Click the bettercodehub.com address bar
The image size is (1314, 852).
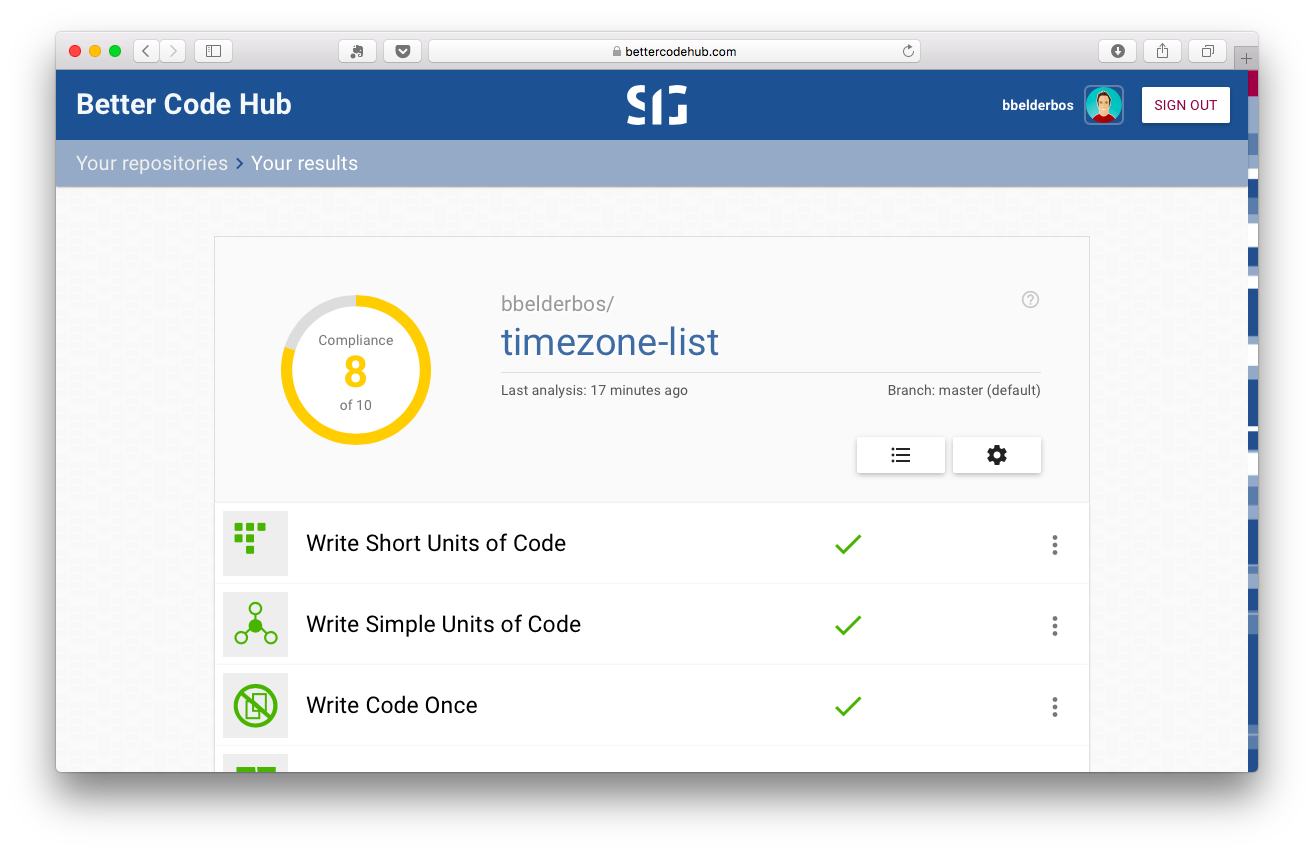(674, 51)
